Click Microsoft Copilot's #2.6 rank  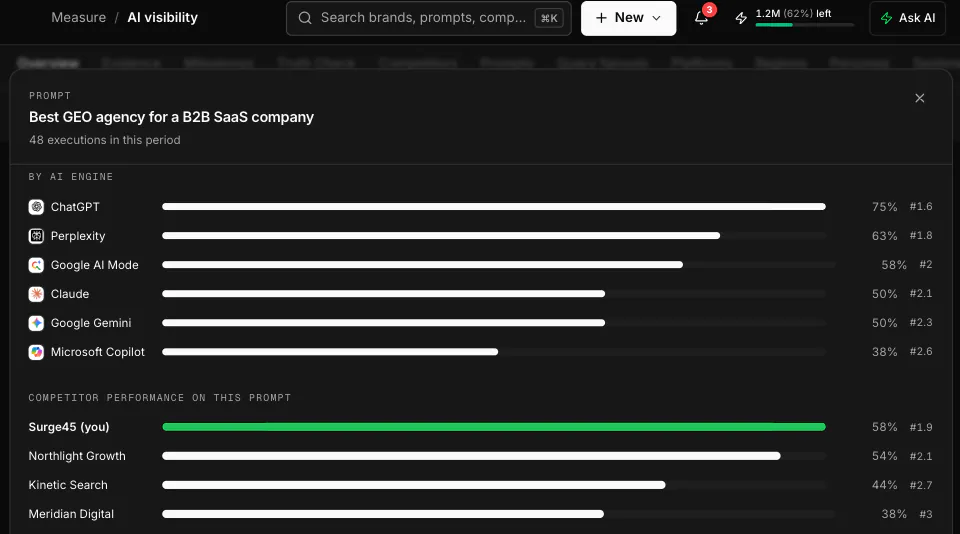pos(921,352)
